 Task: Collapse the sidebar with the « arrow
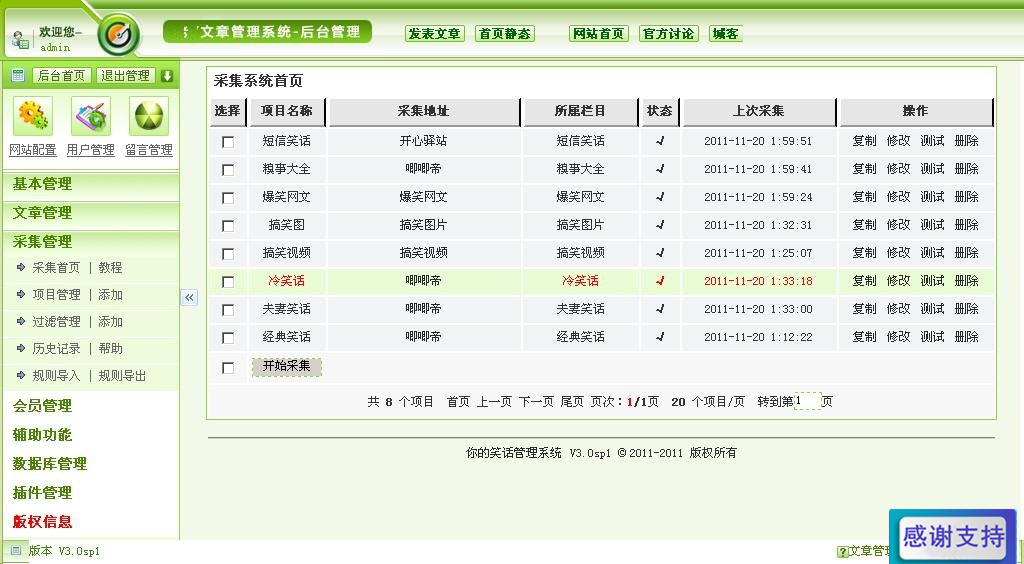[x=189, y=298]
